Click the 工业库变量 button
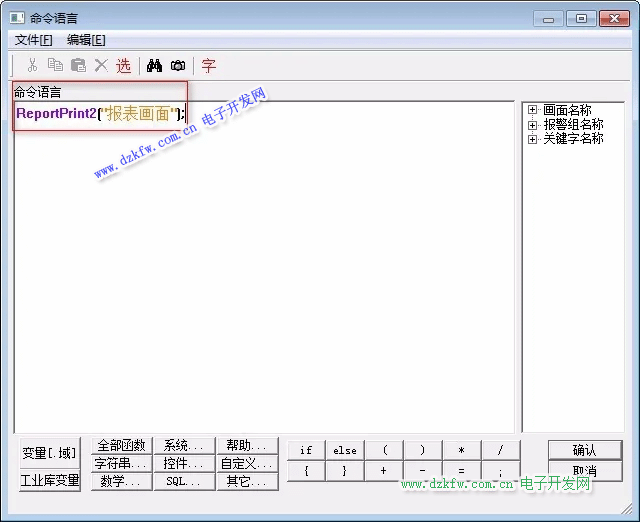 pos(49,480)
